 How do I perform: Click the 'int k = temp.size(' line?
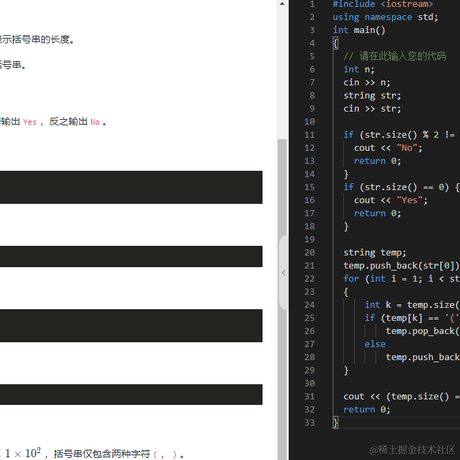click(412, 305)
